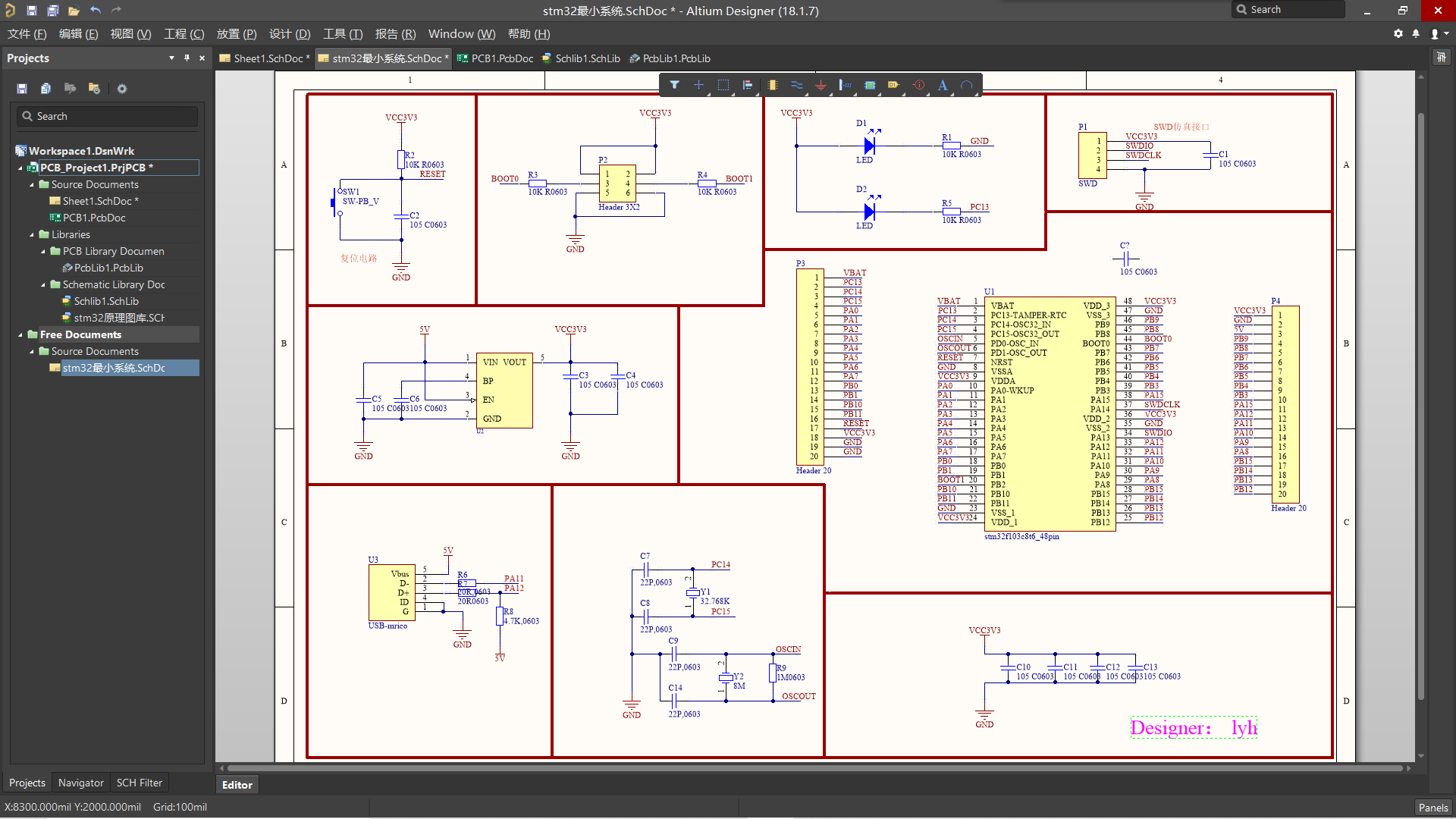Toggle the Projects panel pin
The image size is (1456, 819).
point(187,58)
